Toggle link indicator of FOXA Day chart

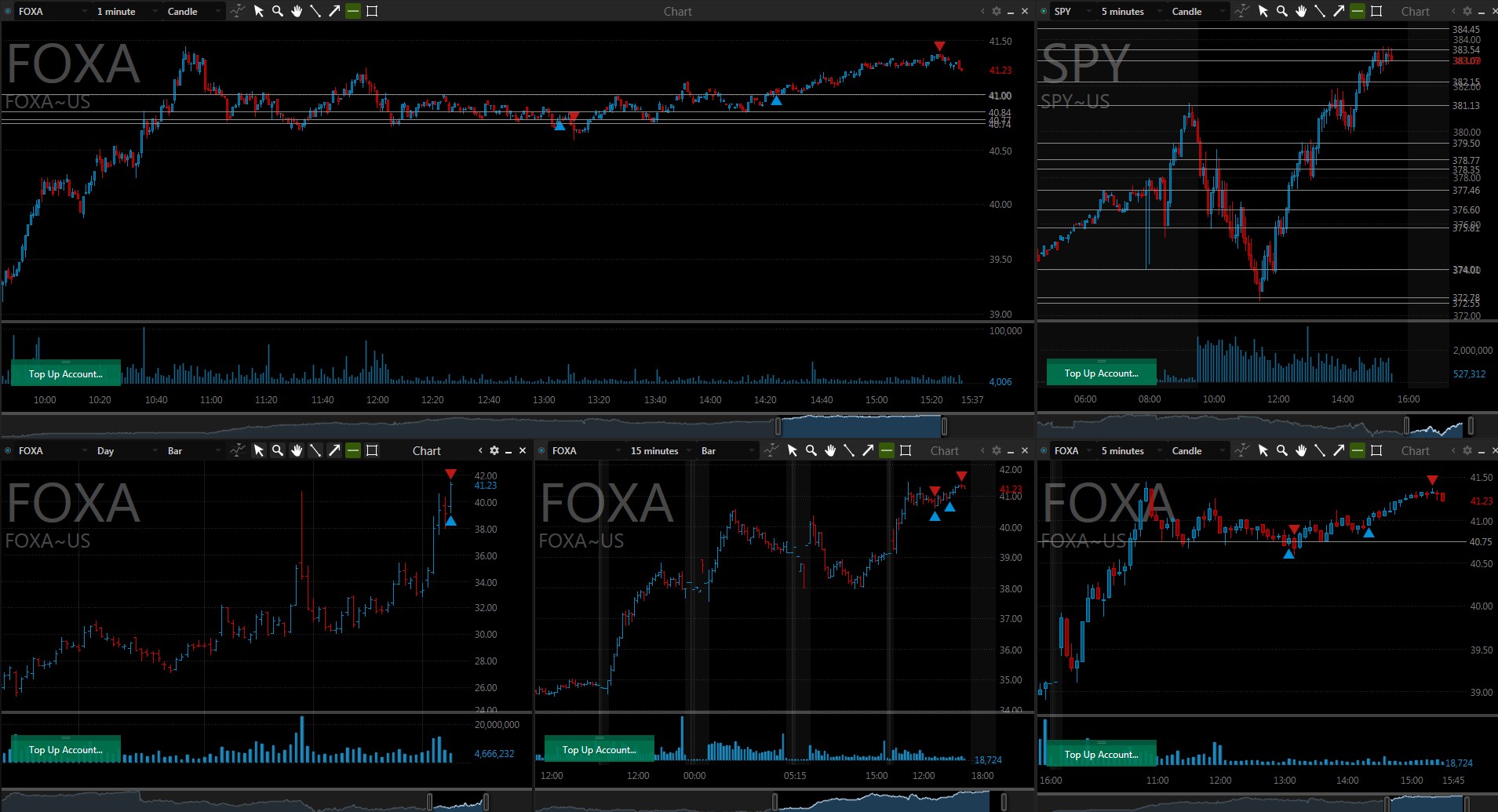point(9,450)
